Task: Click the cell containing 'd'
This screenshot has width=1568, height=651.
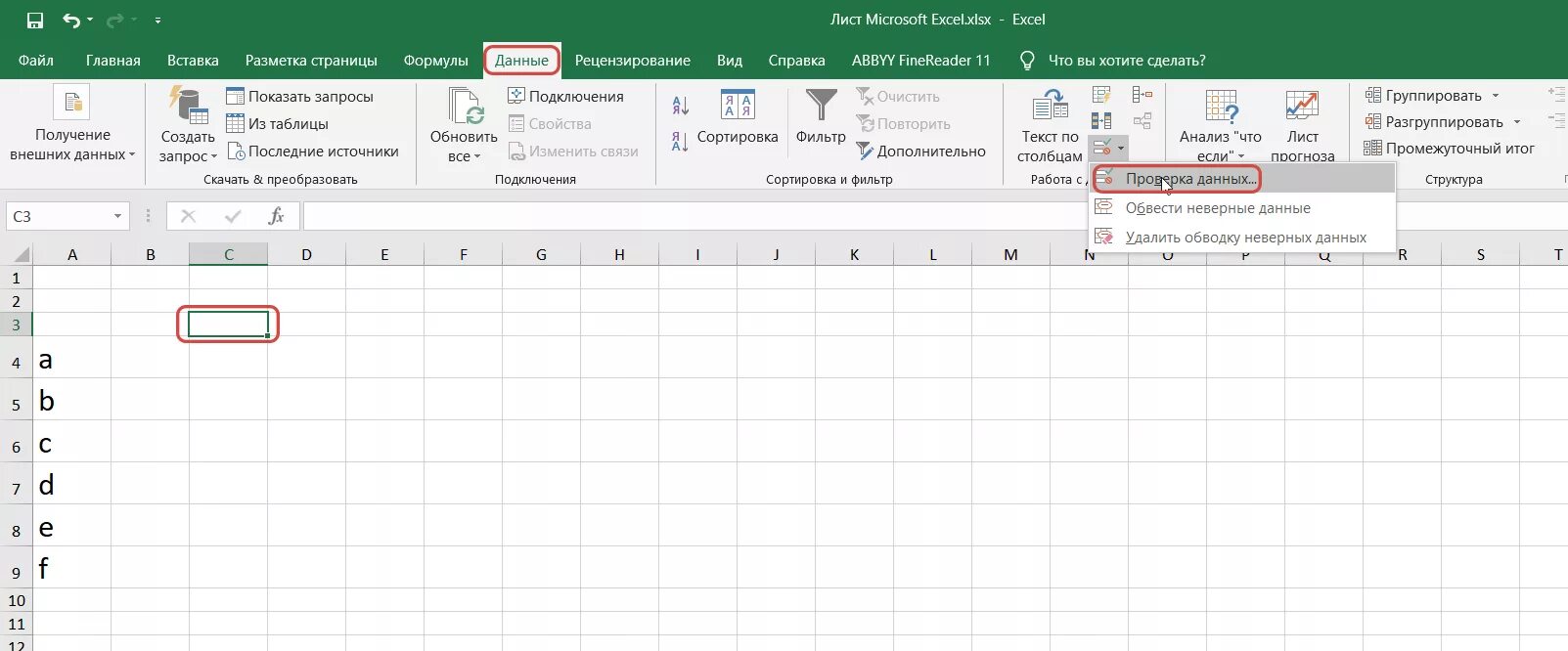Action: click(72, 484)
